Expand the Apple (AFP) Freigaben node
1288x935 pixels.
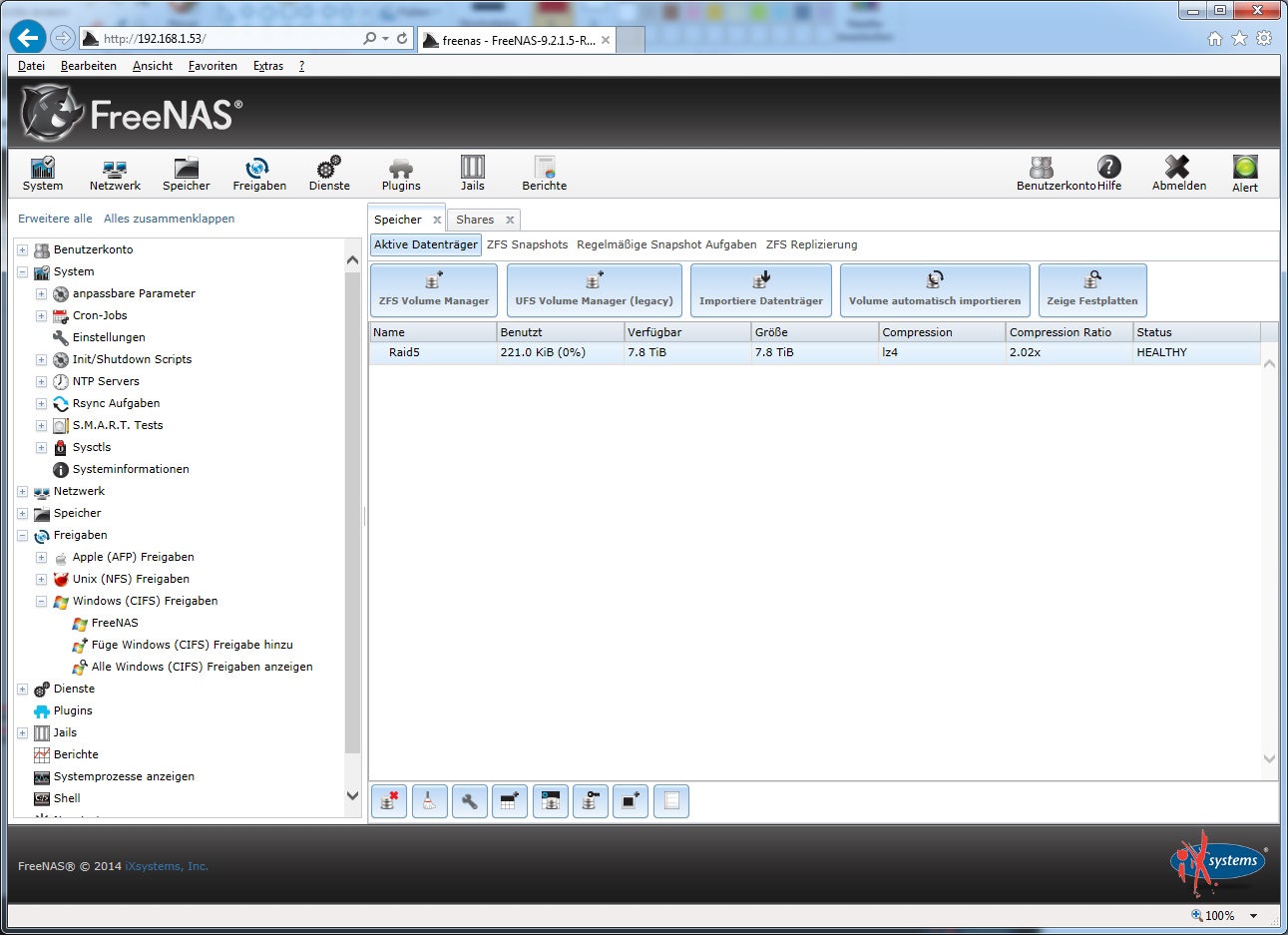coord(41,558)
